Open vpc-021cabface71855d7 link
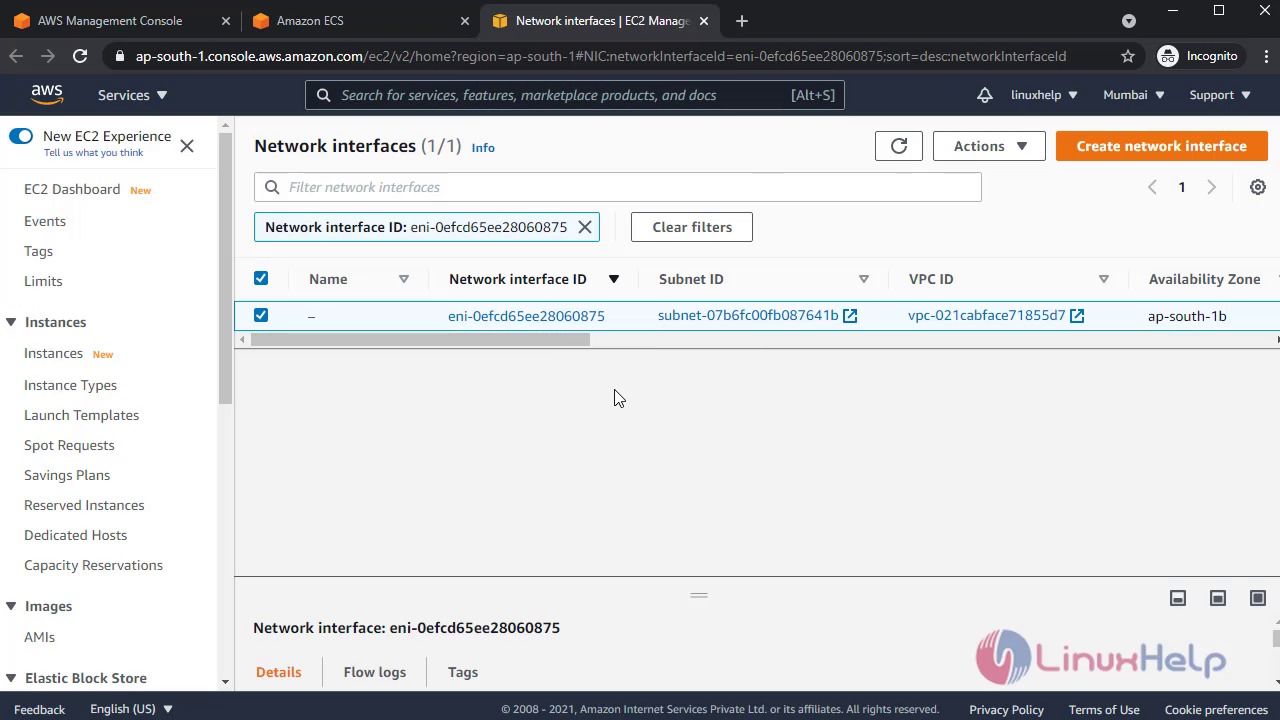Viewport: 1280px width, 720px height. (987, 316)
